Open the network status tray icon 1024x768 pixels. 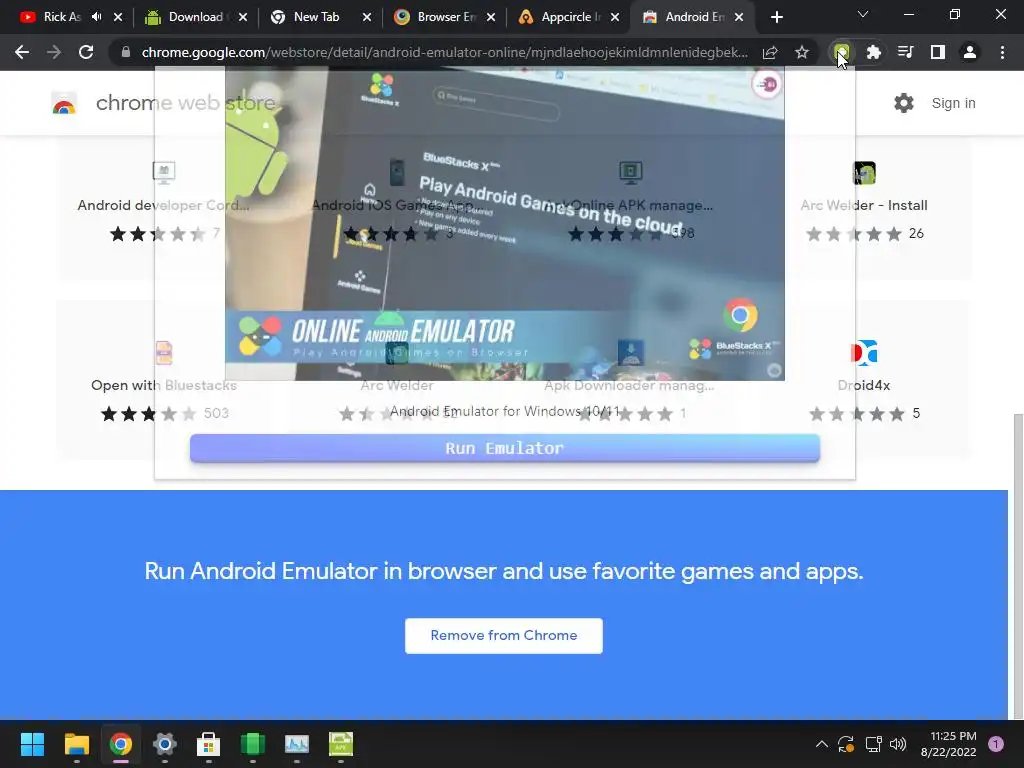point(873,744)
